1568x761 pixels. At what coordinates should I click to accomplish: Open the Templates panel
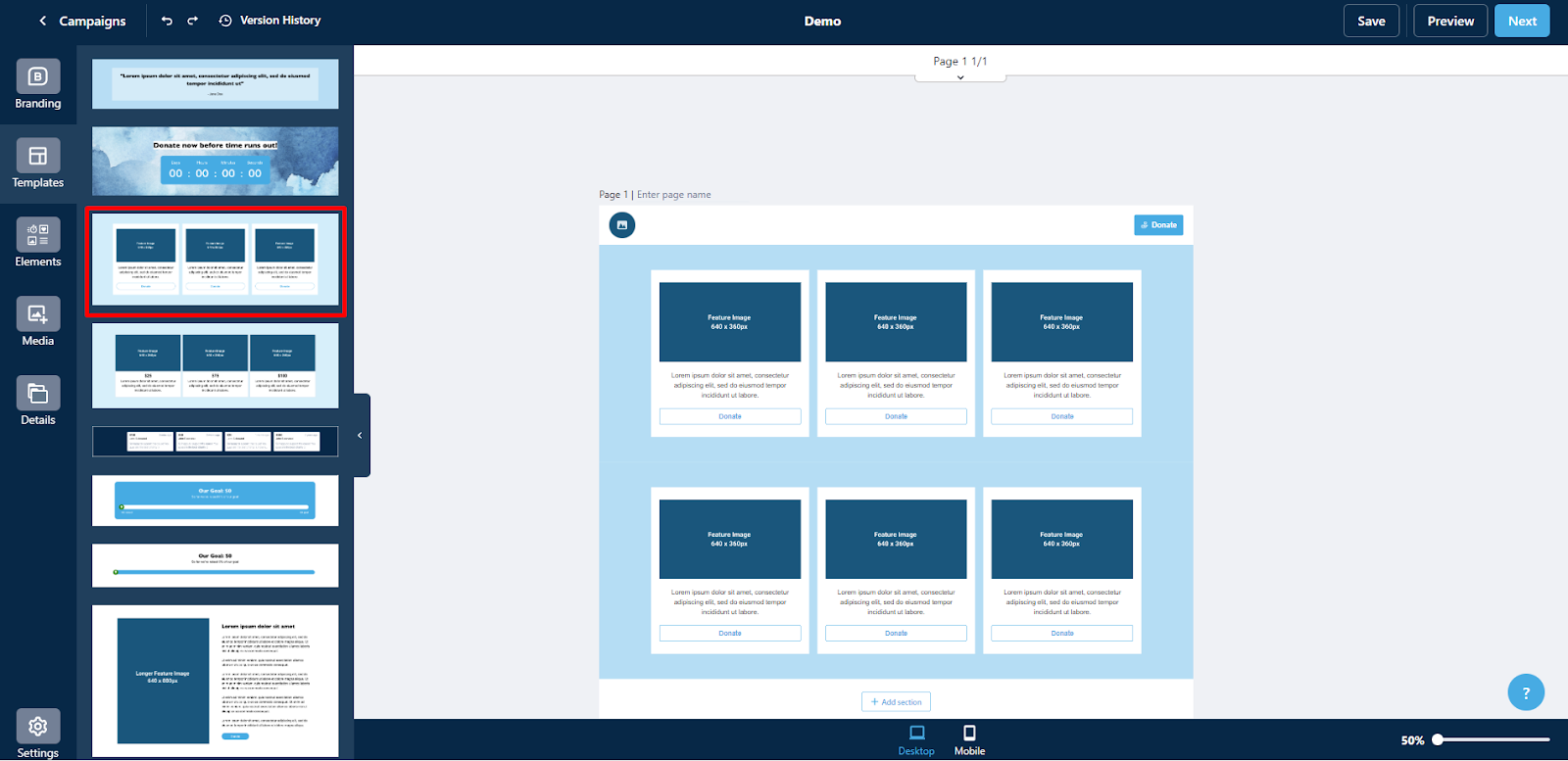[38, 164]
